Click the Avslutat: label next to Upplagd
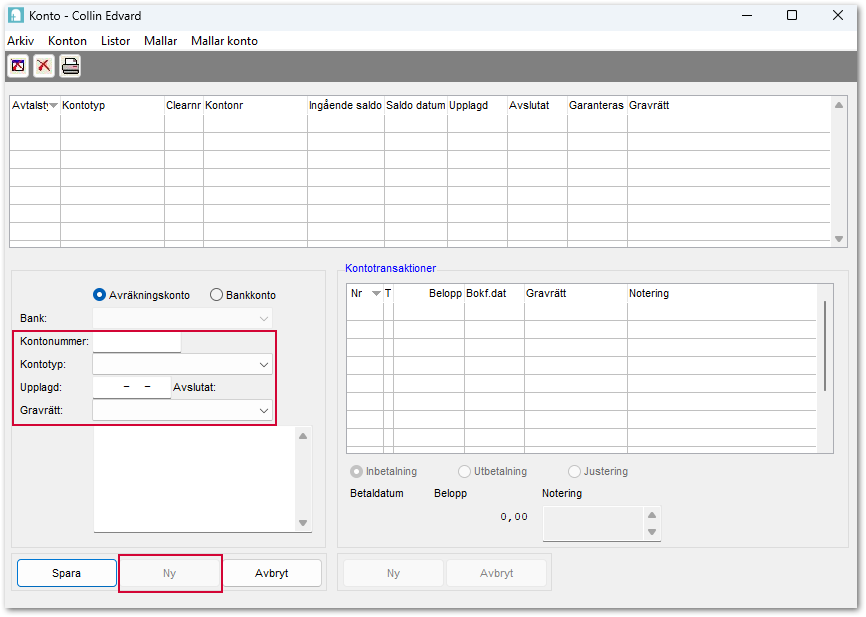The height and width of the screenshot is (617, 866). tap(194, 387)
